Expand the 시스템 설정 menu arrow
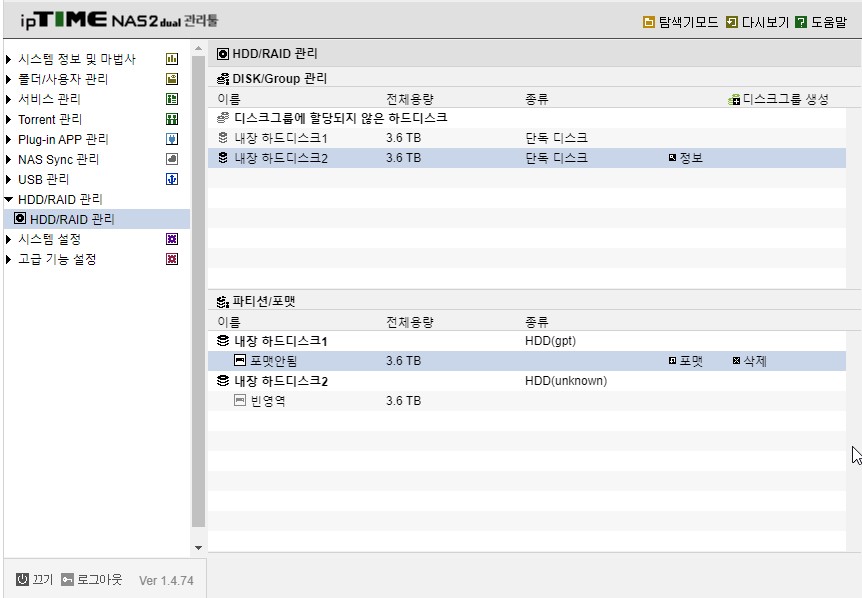This screenshot has width=862, height=598. pyautogui.click(x=8, y=239)
